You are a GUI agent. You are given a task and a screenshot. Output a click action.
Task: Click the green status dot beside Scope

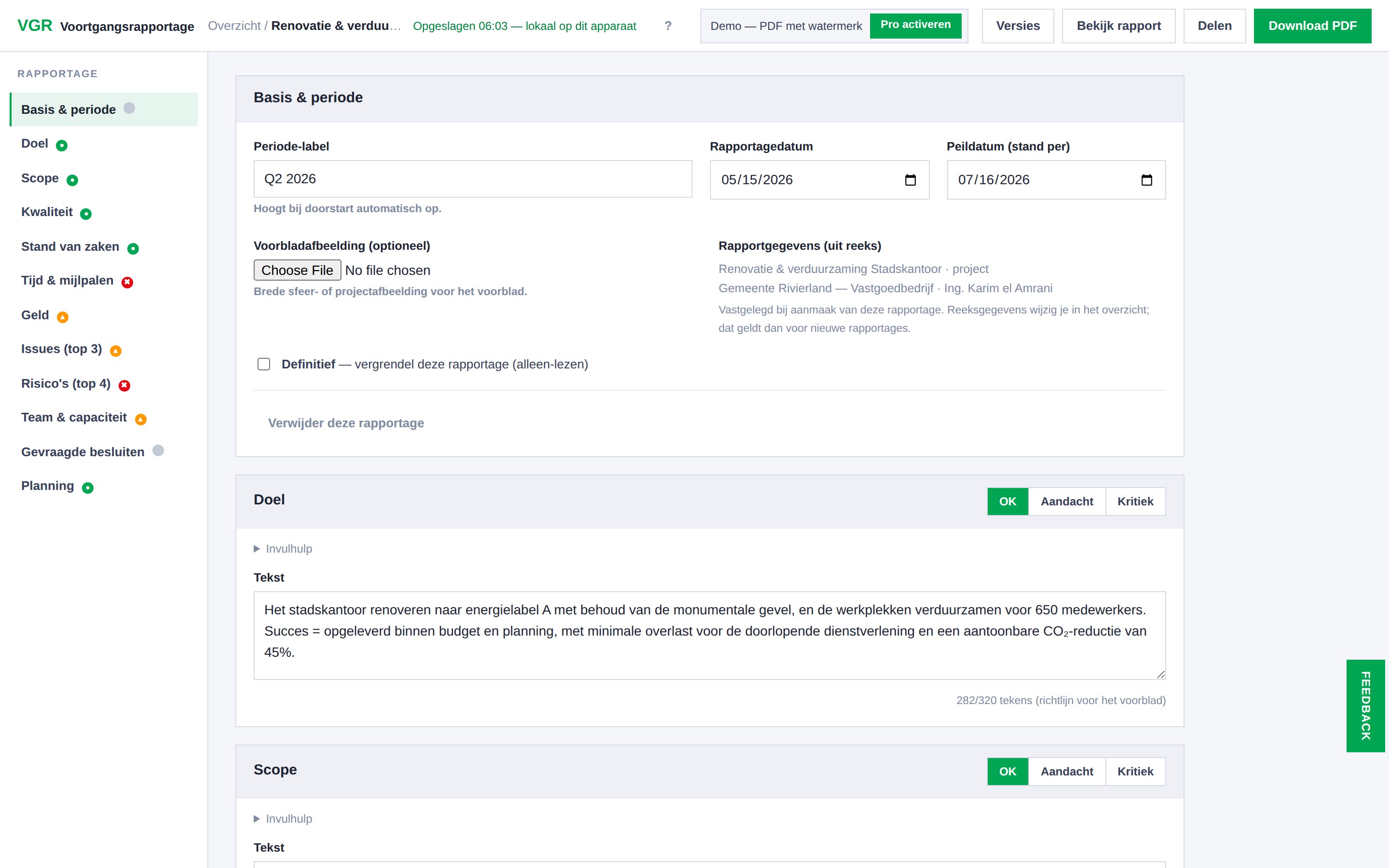(x=72, y=180)
